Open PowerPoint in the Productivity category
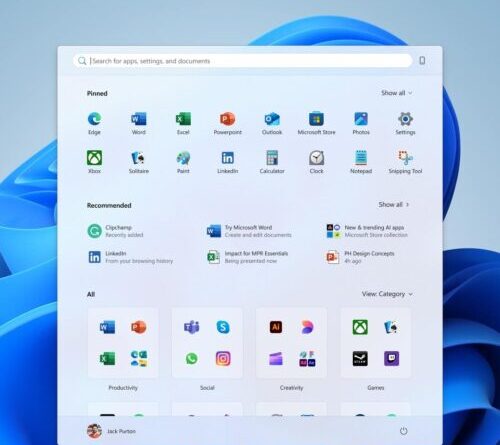Image resolution: width=500 pixels, height=445 pixels. pos(139,327)
